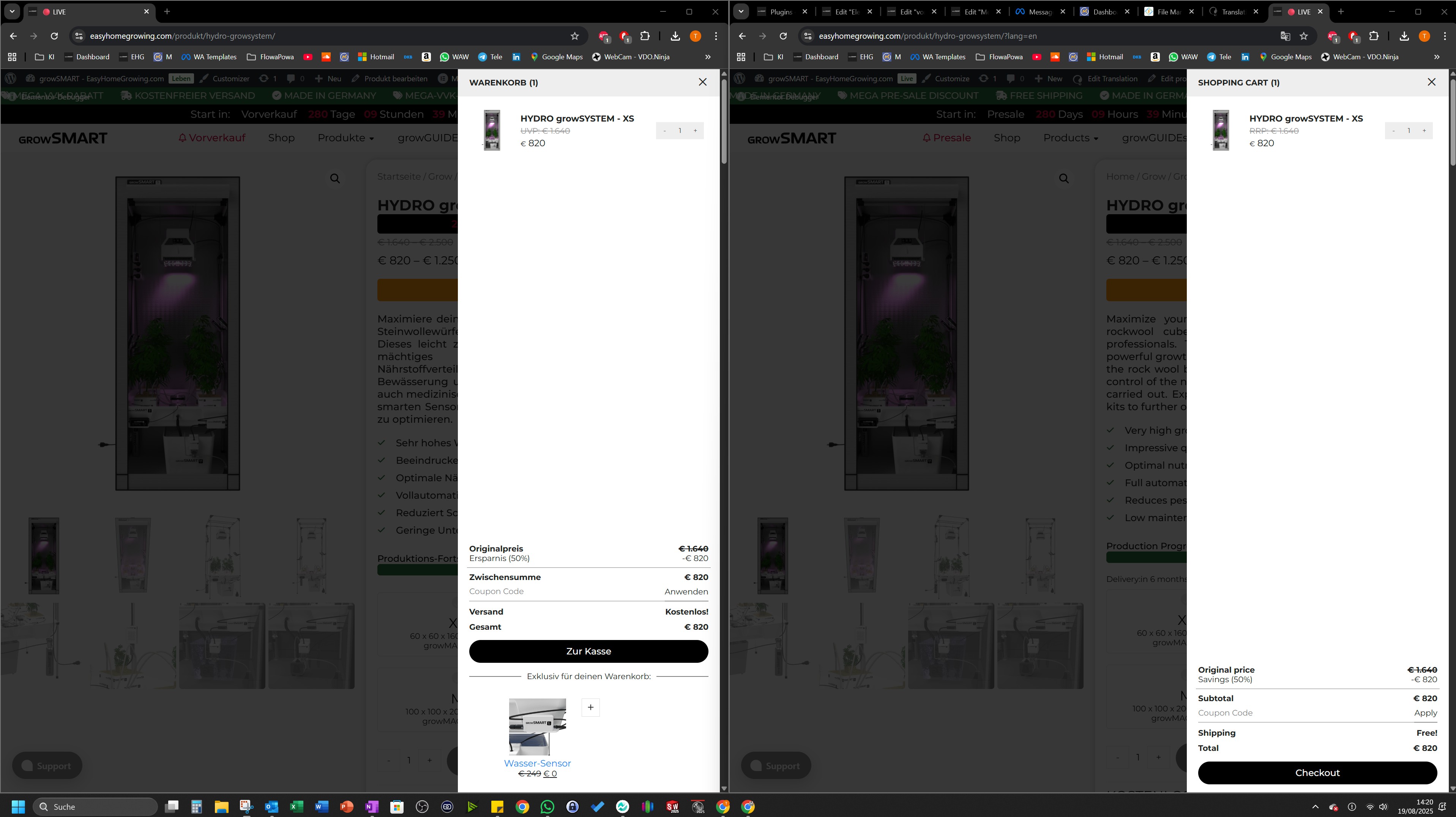This screenshot has height=817, width=1456.
Task: Open Extensions puzzle icon in the English-page window
Action: pyautogui.click(x=1374, y=36)
